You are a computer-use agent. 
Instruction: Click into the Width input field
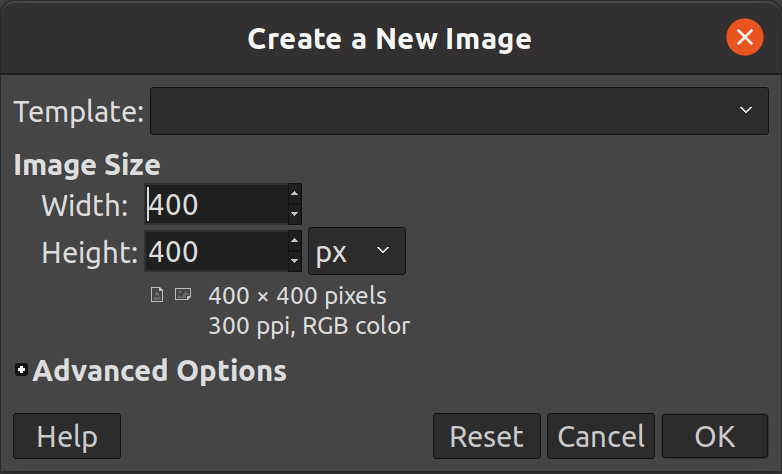[216, 204]
